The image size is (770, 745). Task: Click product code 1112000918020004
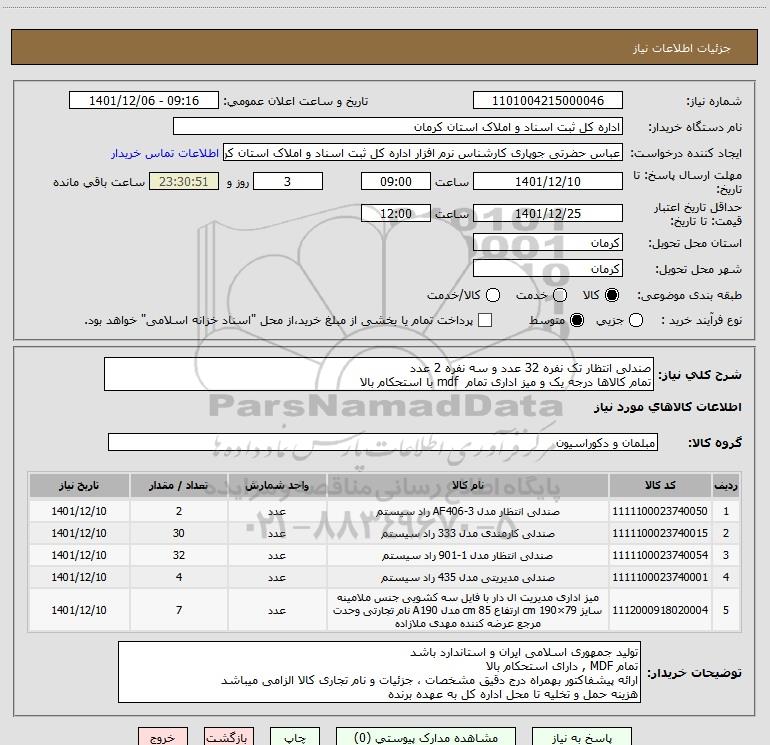click(x=660, y=610)
